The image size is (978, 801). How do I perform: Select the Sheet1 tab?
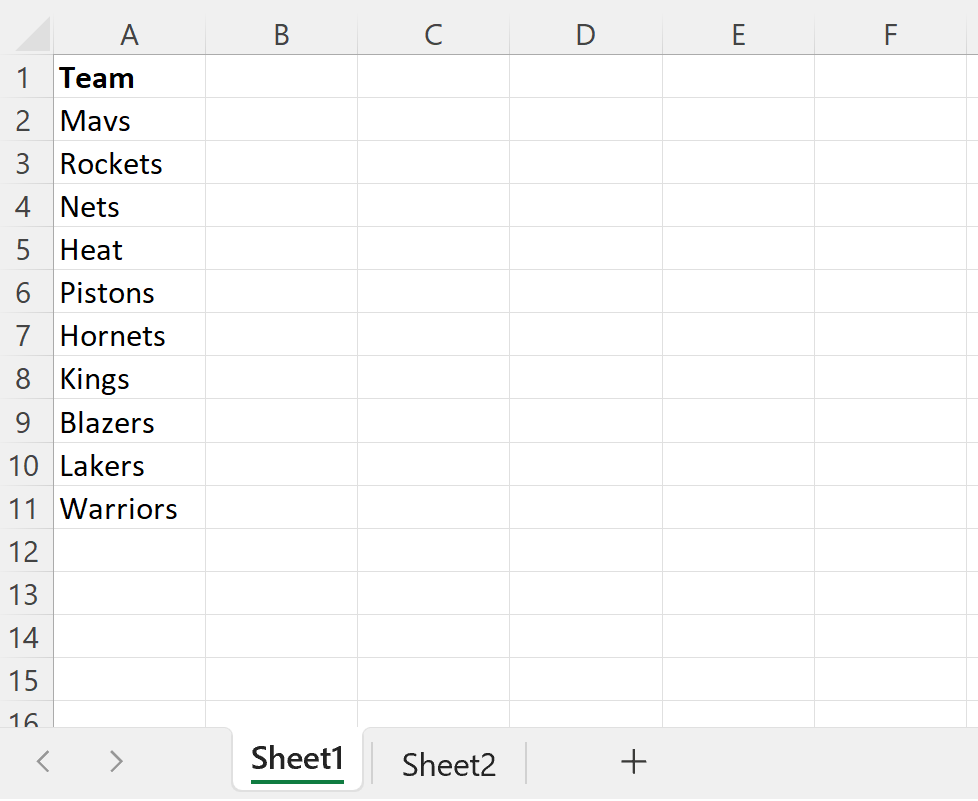click(x=297, y=760)
